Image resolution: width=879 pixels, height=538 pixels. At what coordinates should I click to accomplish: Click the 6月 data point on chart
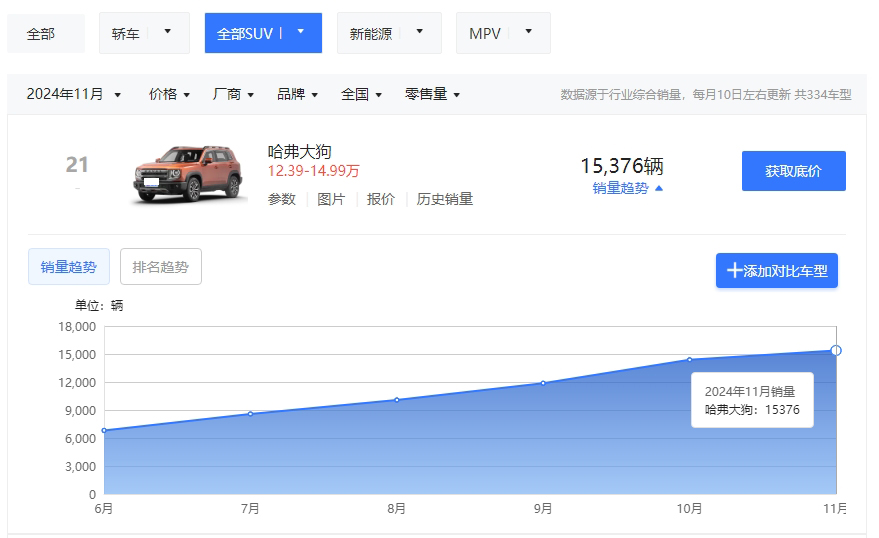pyautogui.click(x=104, y=430)
